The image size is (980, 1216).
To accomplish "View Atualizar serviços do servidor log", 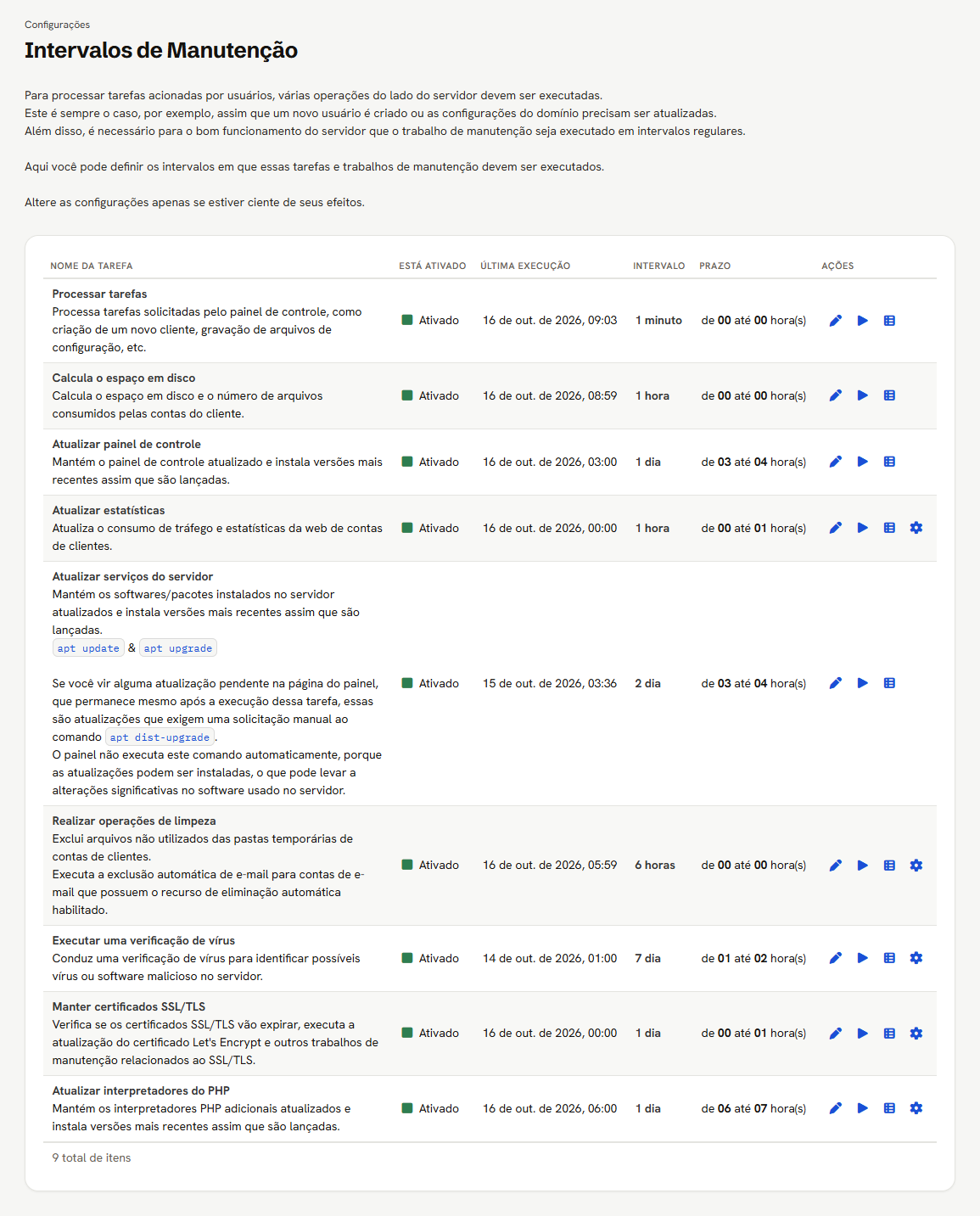I will pos(889,683).
